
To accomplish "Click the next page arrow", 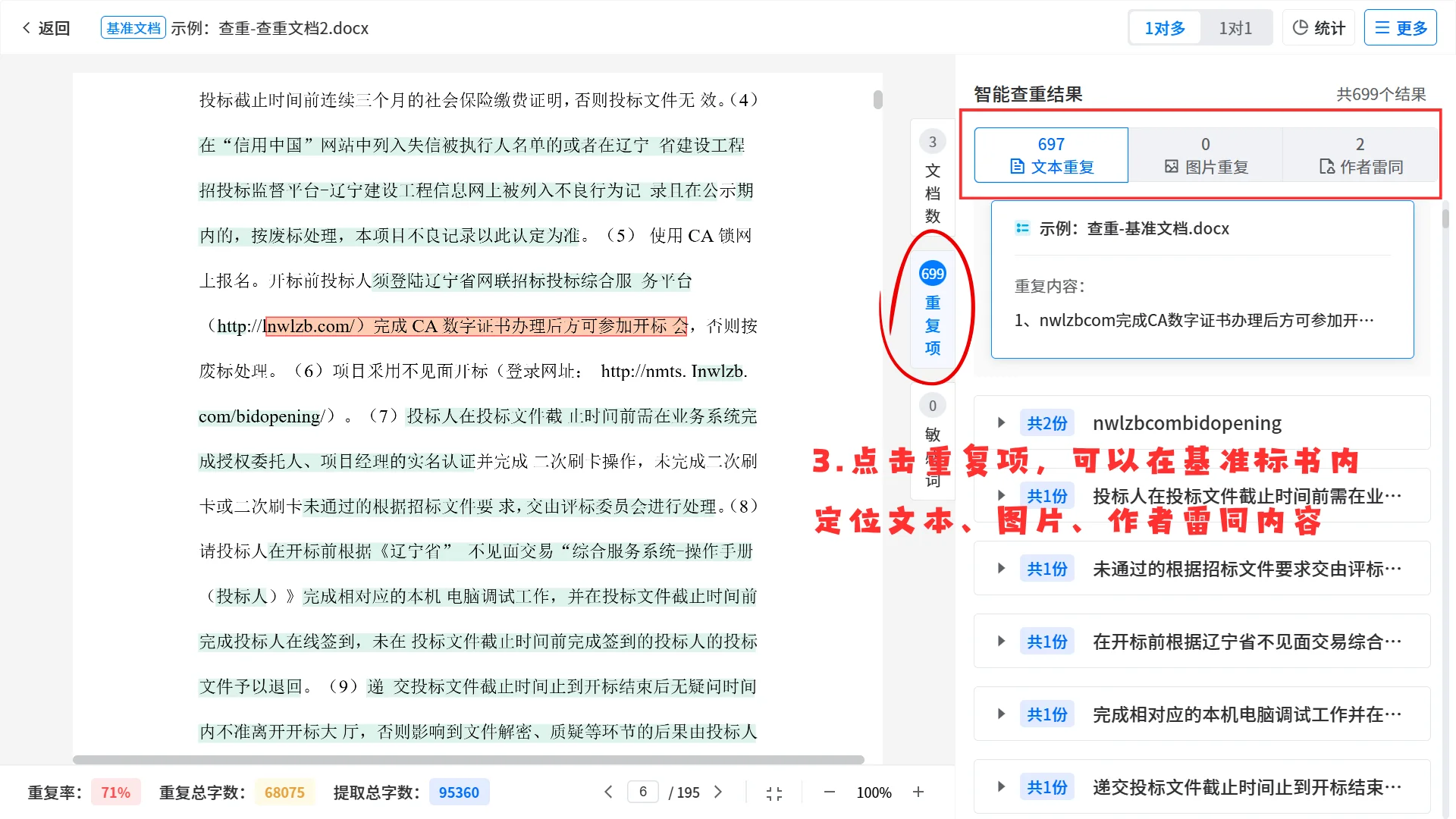I will click(717, 792).
